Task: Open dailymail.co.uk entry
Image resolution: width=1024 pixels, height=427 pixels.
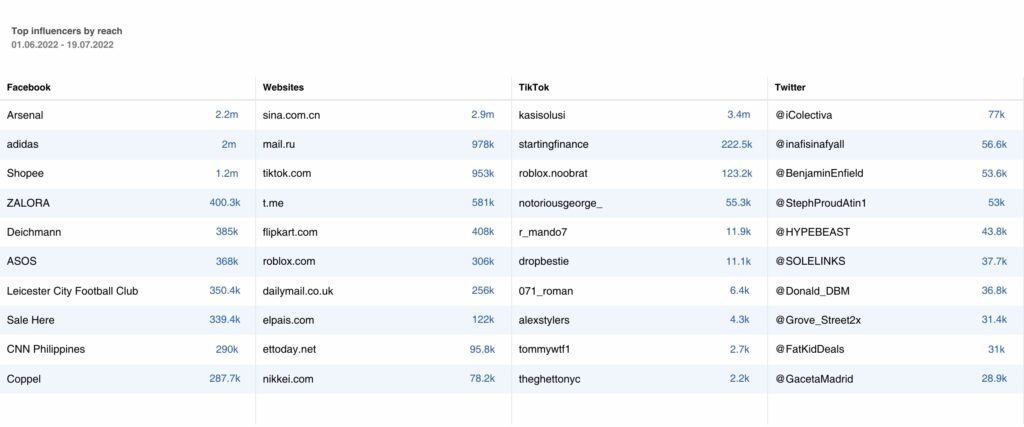Action: pyautogui.click(x=298, y=291)
